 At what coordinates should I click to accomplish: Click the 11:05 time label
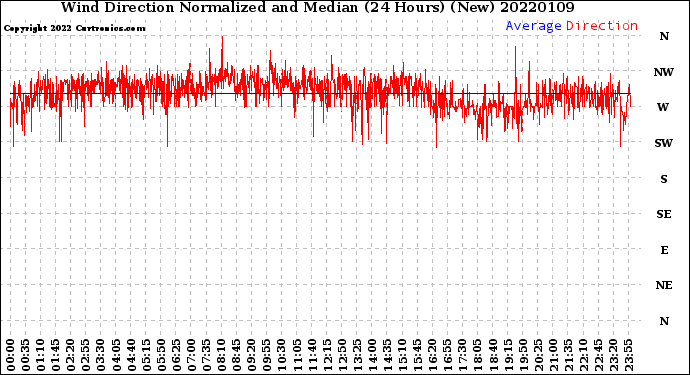(297, 355)
